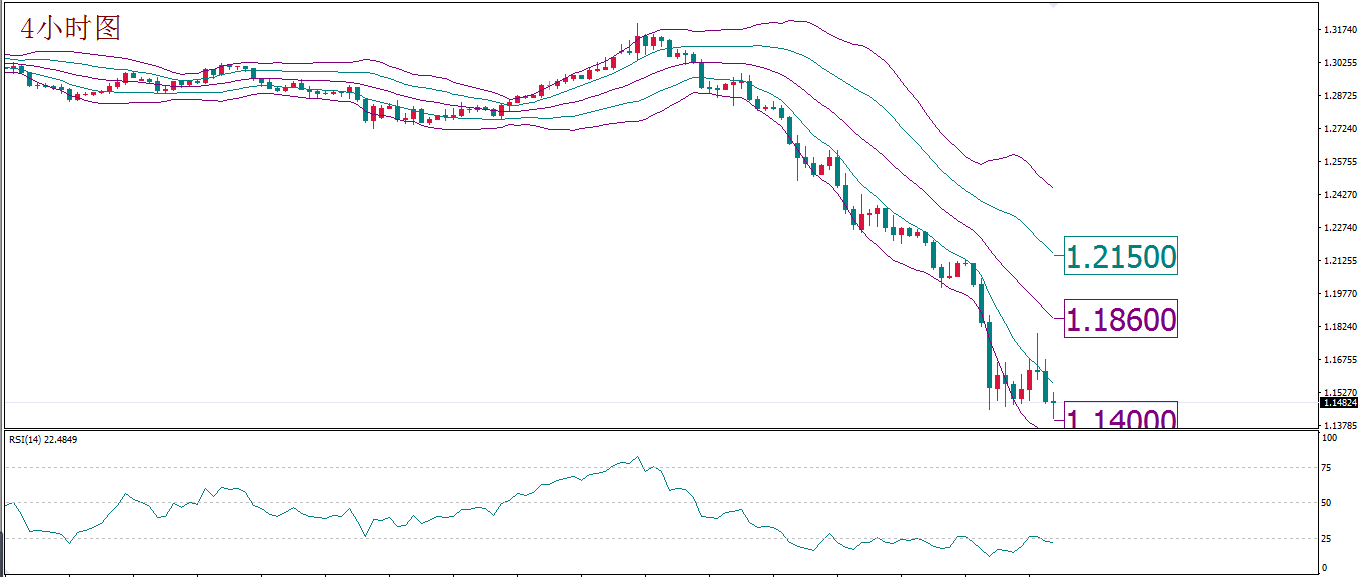
Task: Click the 1.18240 price axis value
Action: (1339, 327)
